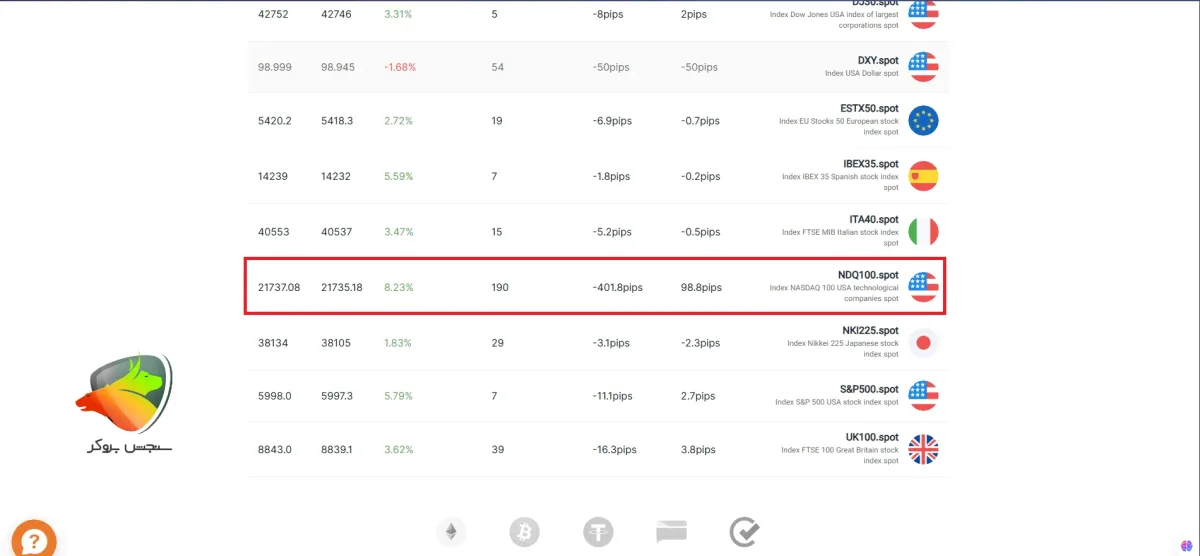Click the Tether payment icon
The width and height of the screenshot is (1200, 556).
[x=598, y=532]
